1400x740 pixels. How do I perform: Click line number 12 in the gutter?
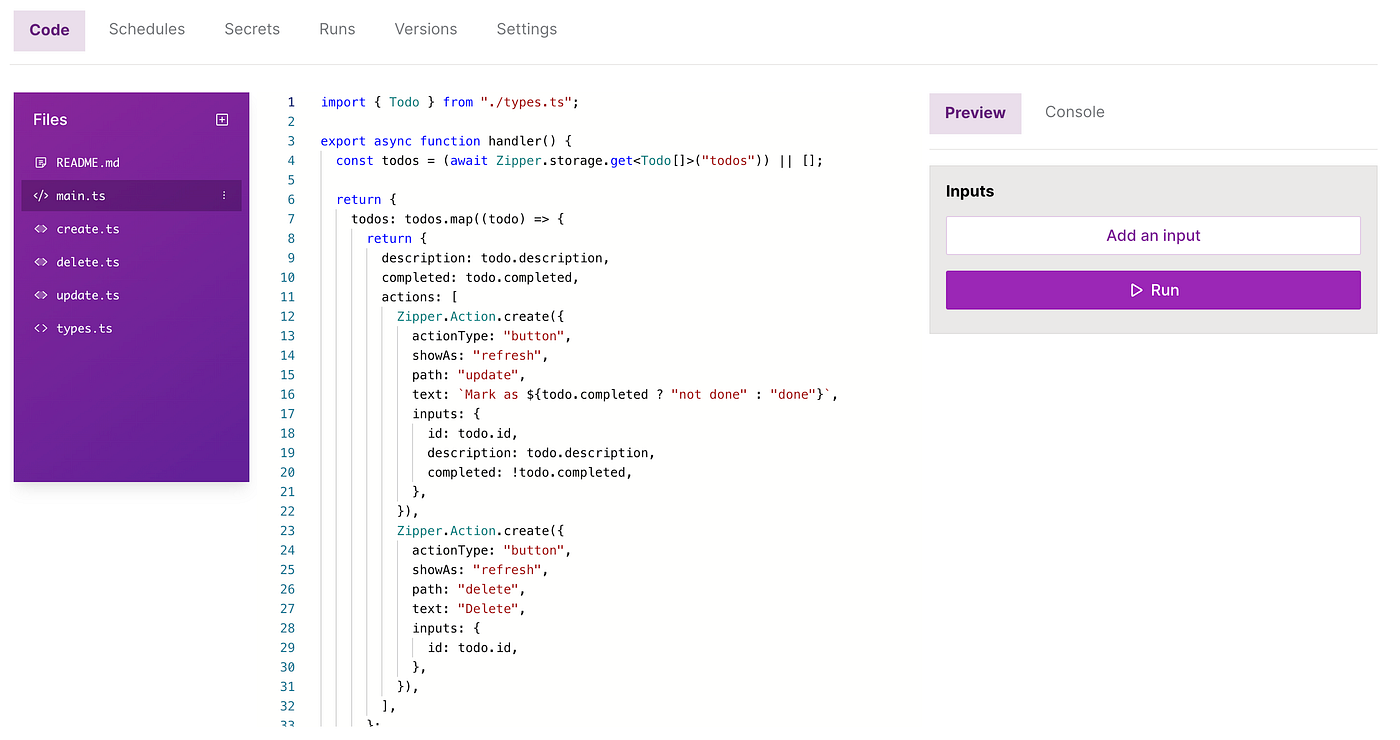(x=288, y=316)
